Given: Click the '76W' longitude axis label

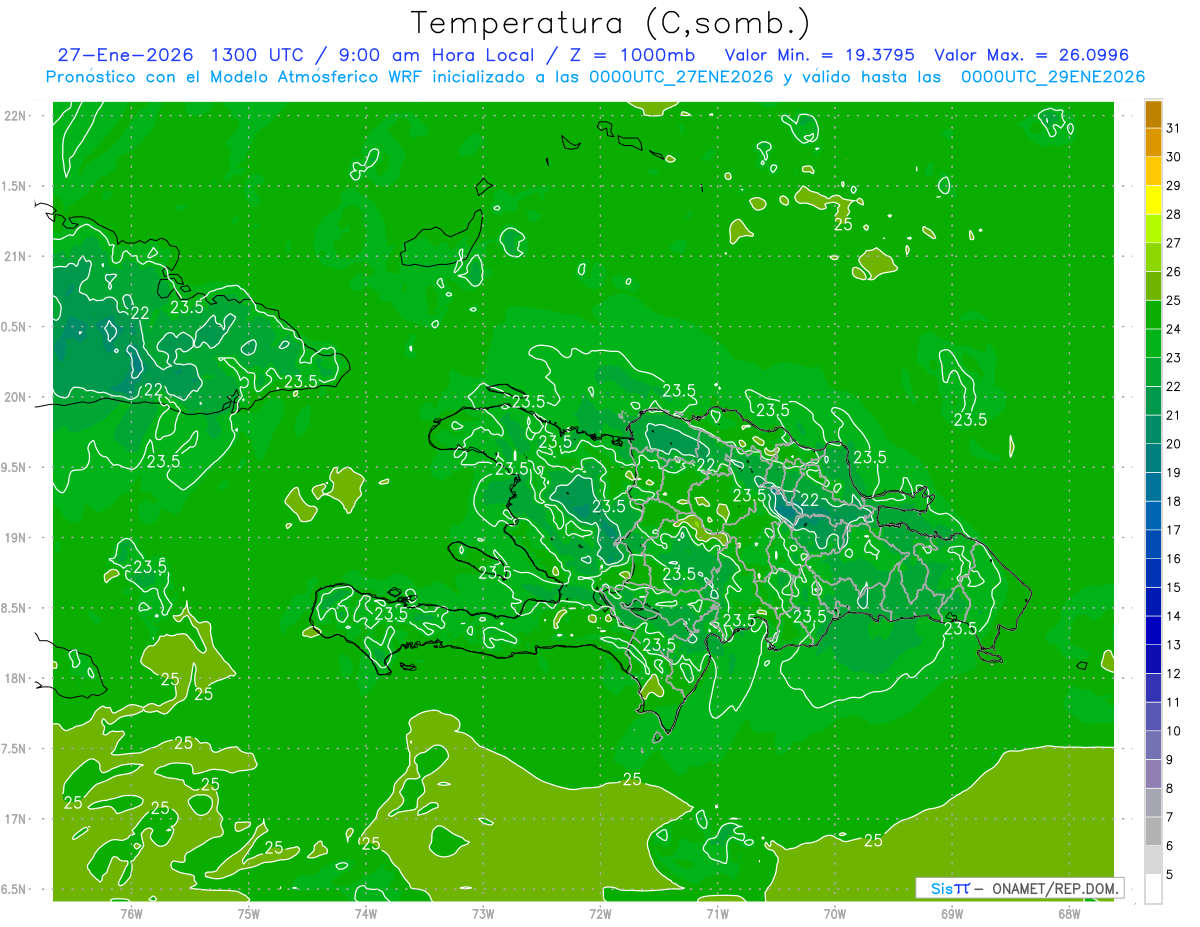Looking at the screenshot, I should click(x=130, y=913).
